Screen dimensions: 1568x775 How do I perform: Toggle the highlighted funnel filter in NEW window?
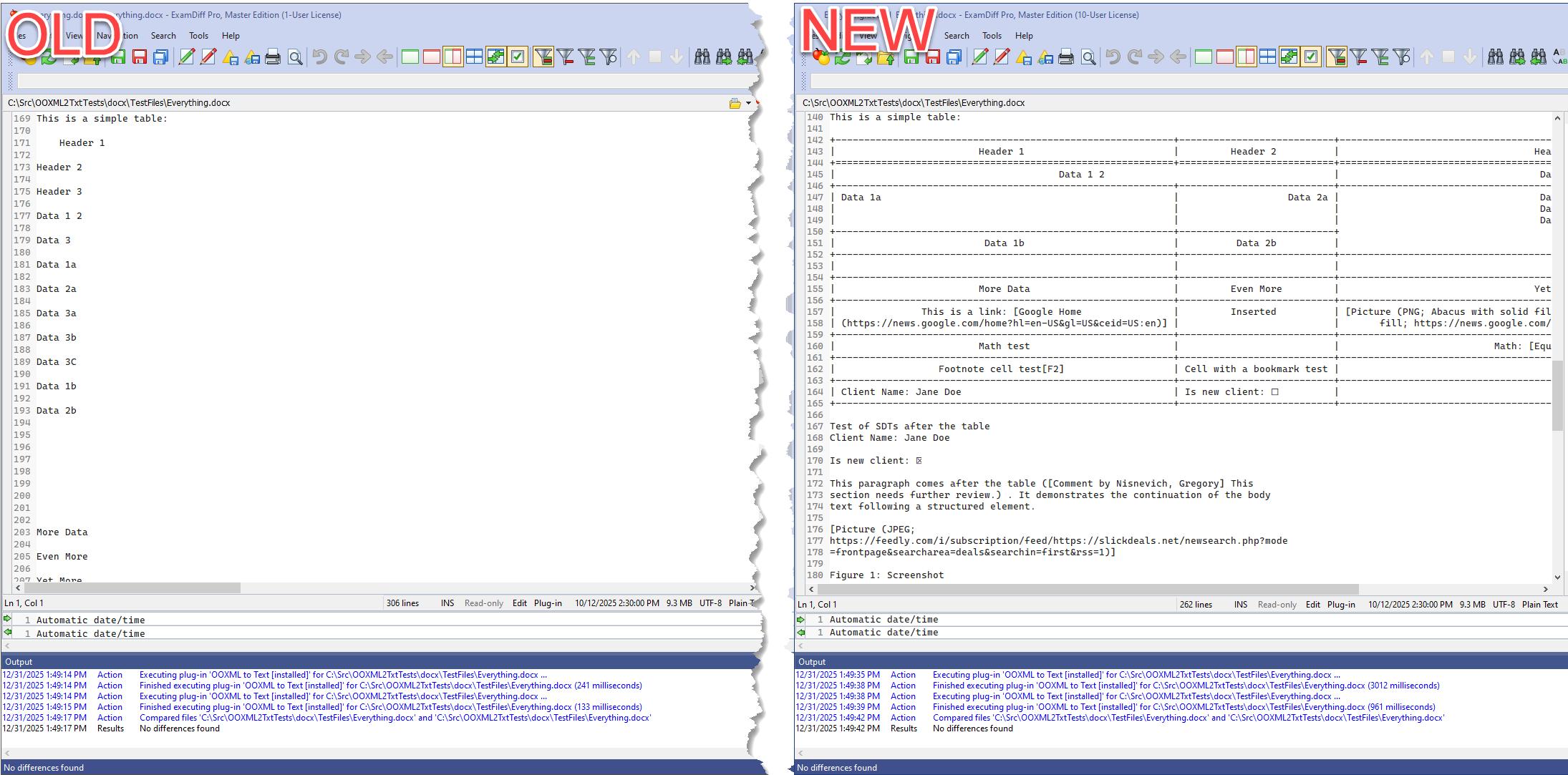point(1337,57)
